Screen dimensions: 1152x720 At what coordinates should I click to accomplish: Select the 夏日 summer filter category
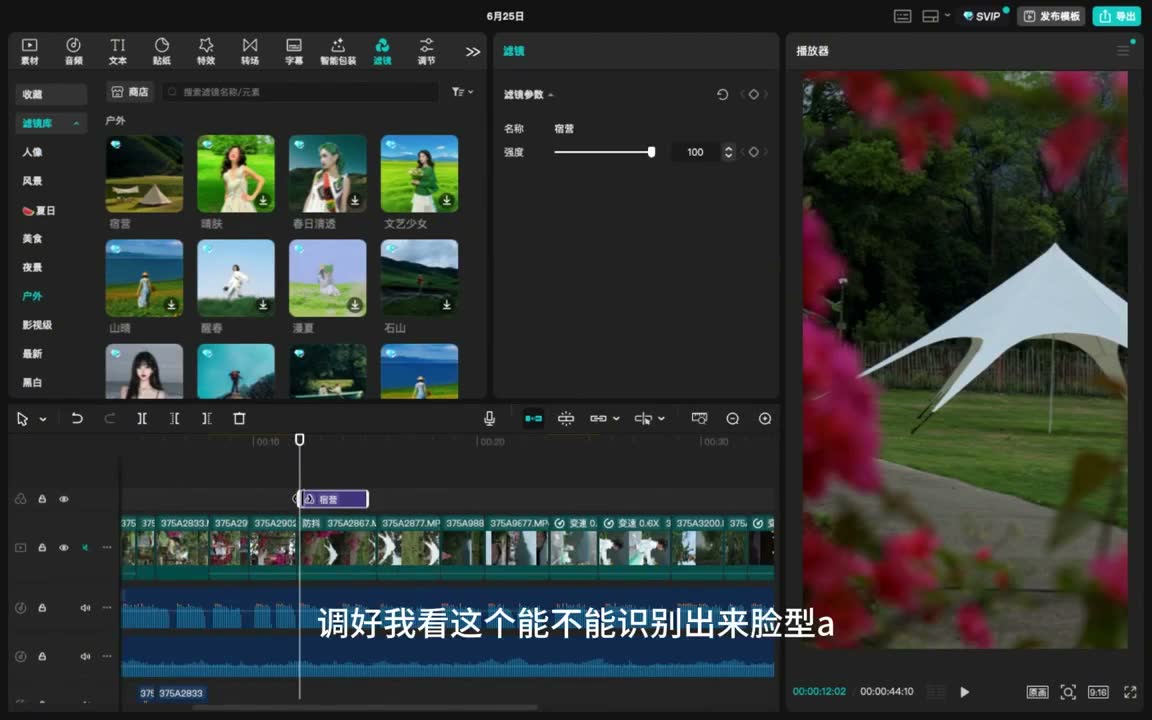[x=38, y=210]
